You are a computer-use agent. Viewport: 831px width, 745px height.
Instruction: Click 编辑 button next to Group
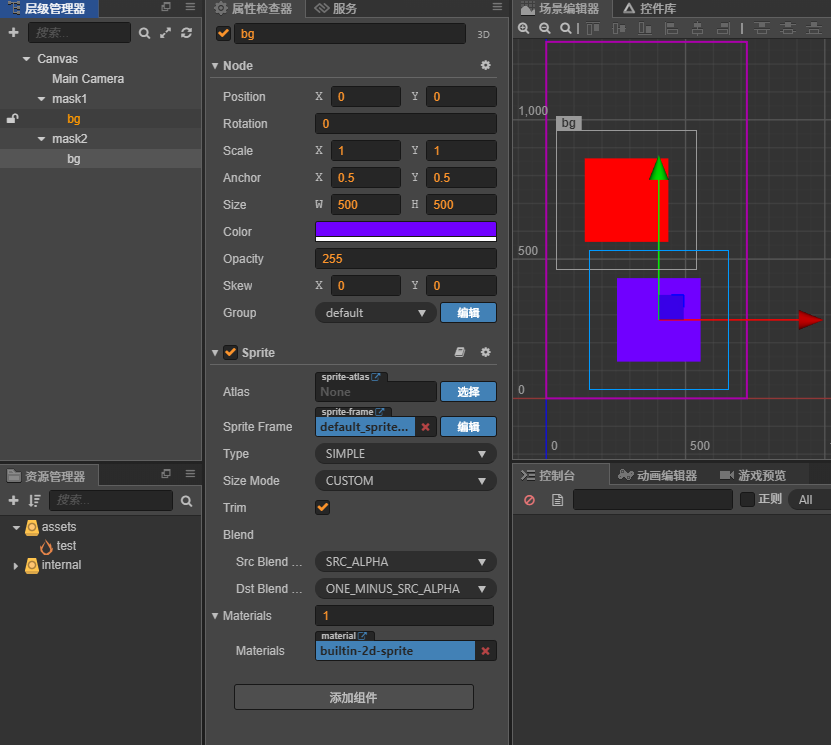coord(468,313)
